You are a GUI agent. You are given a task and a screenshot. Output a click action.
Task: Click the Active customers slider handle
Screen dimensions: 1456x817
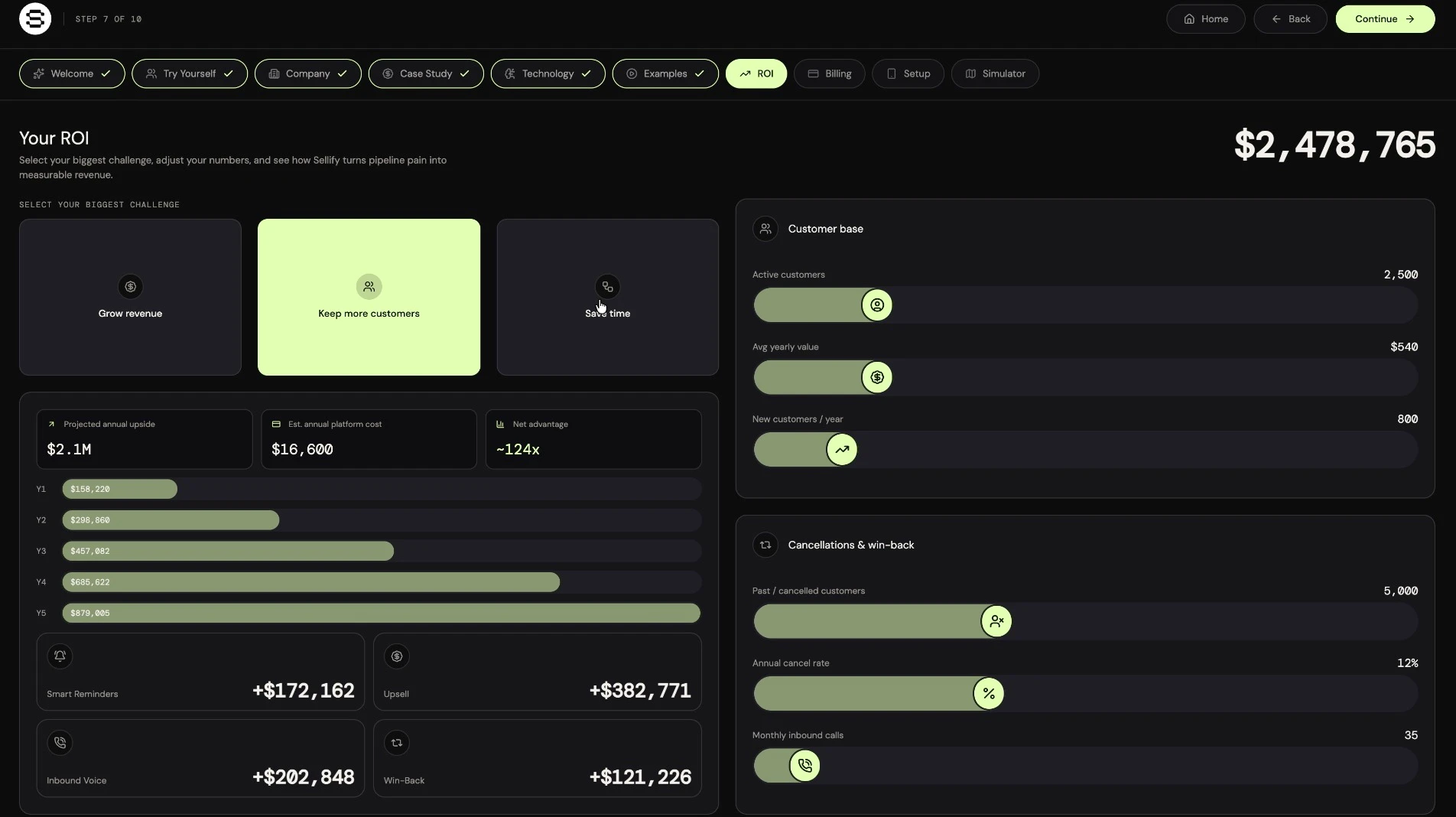pos(877,305)
